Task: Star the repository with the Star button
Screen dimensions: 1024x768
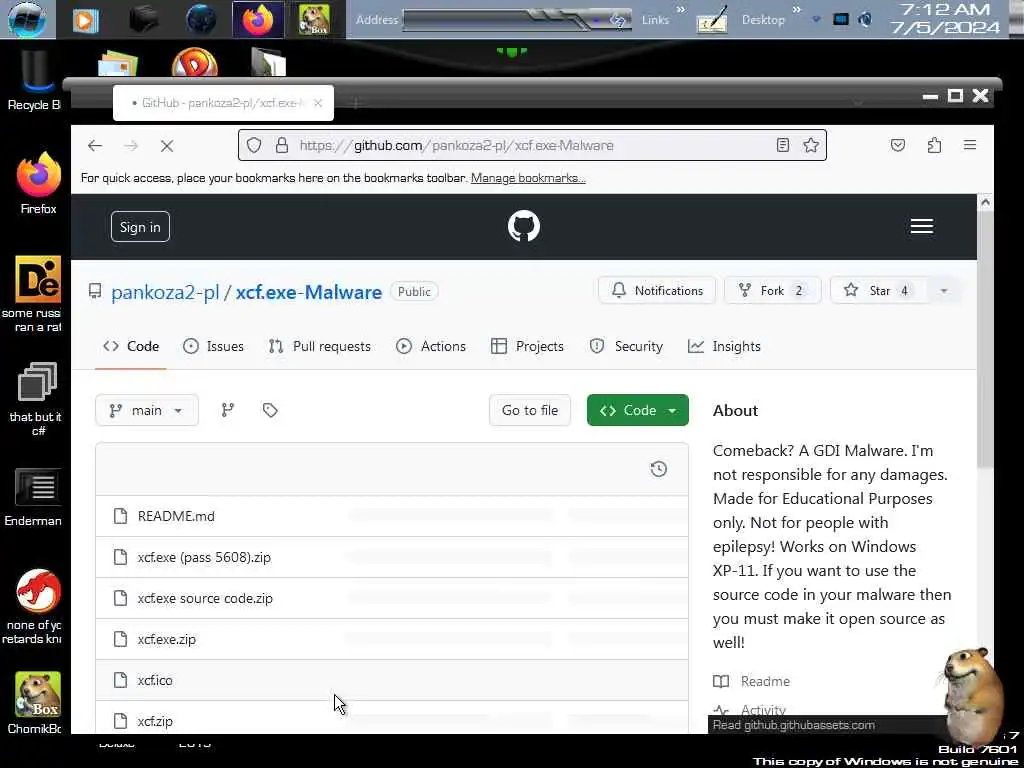Action: pos(879,291)
